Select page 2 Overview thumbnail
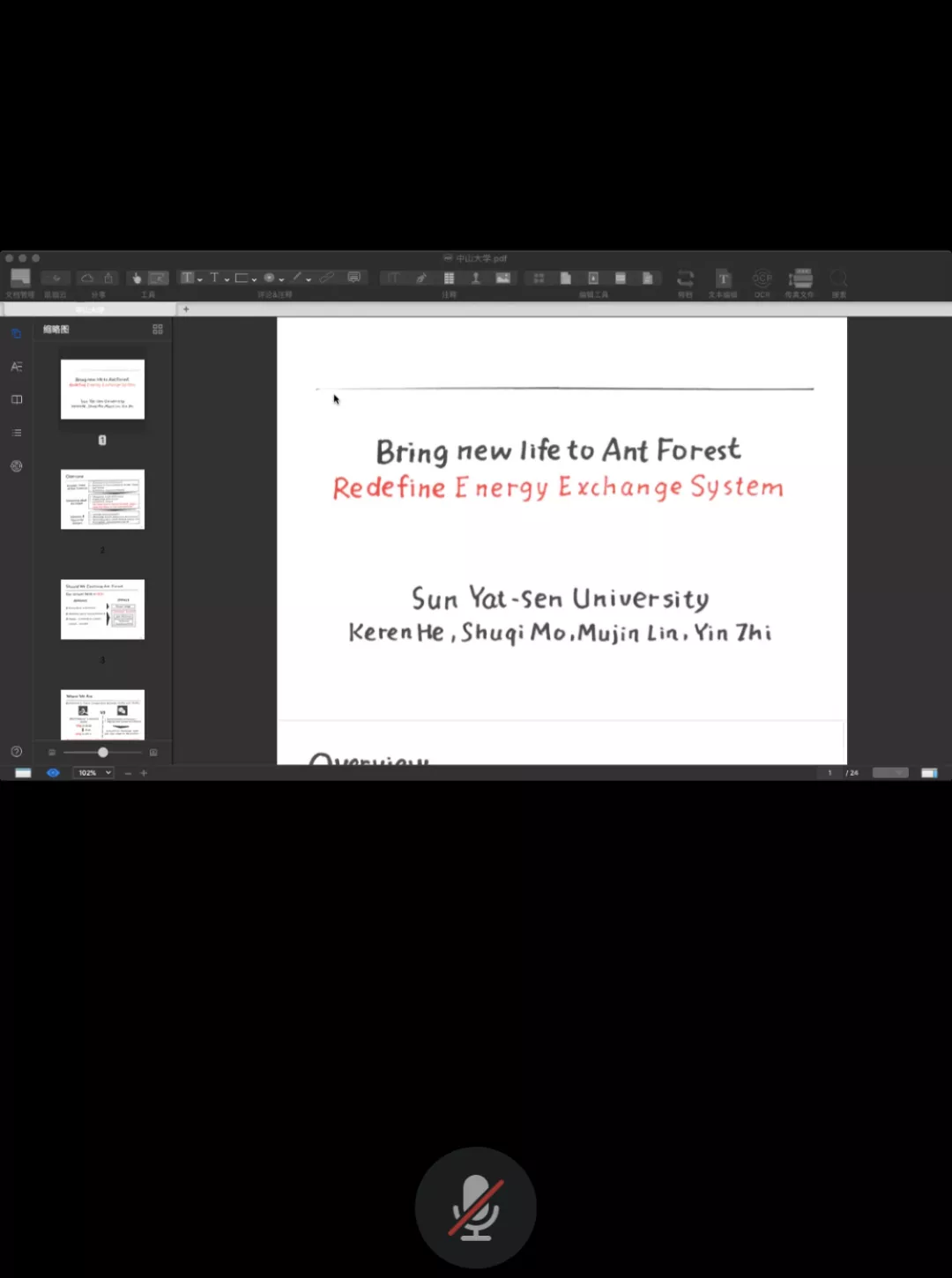The height and width of the screenshot is (1278, 952). pyautogui.click(x=102, y=500)
